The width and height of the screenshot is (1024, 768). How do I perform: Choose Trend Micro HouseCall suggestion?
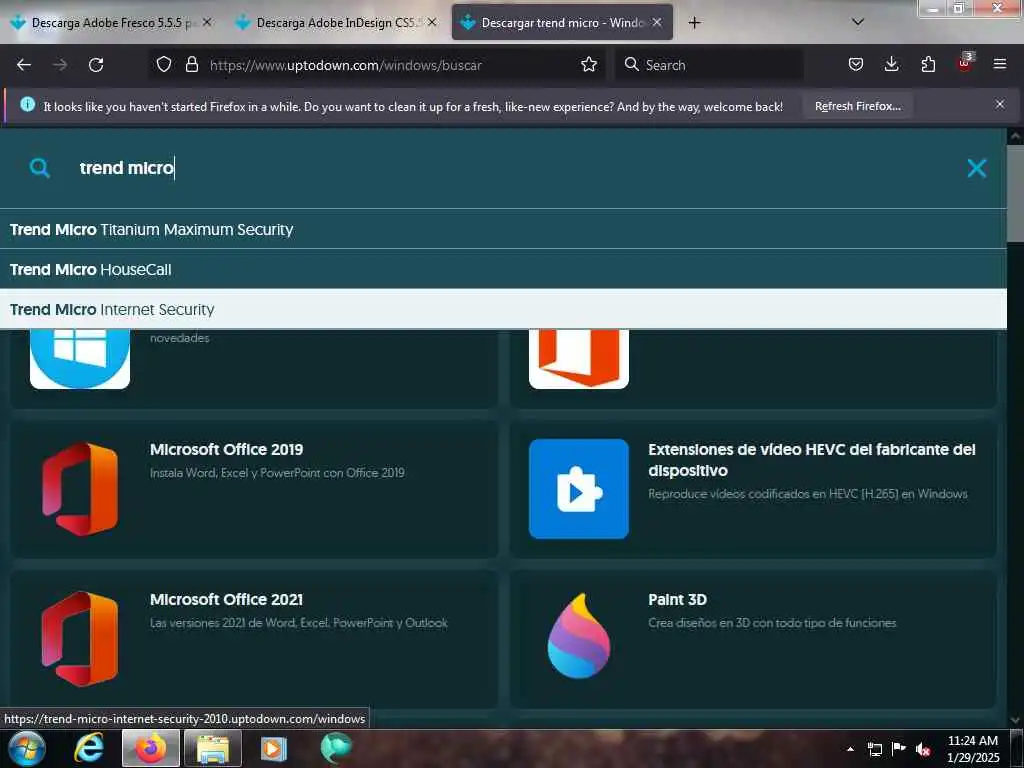(x=503, y=269)
